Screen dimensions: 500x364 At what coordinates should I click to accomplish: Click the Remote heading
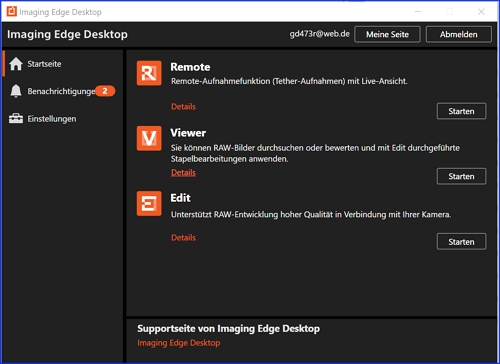coord(190,67)
